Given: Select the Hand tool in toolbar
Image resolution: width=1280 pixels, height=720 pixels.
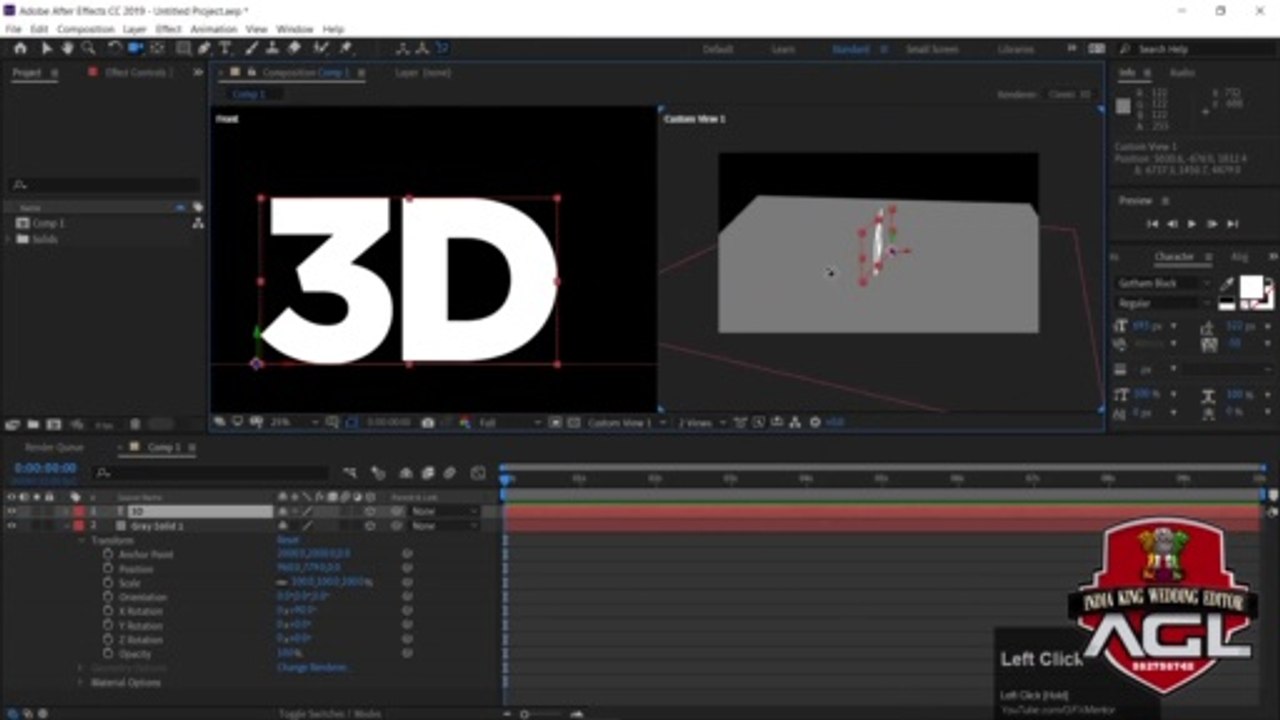Looking at the screenshot, I should [67, 48].
